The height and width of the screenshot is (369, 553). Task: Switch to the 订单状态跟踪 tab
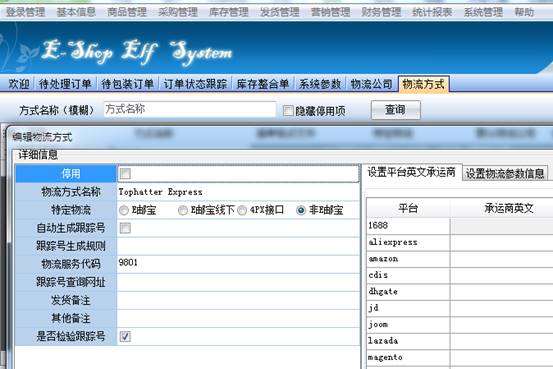(x=195, y=84)
